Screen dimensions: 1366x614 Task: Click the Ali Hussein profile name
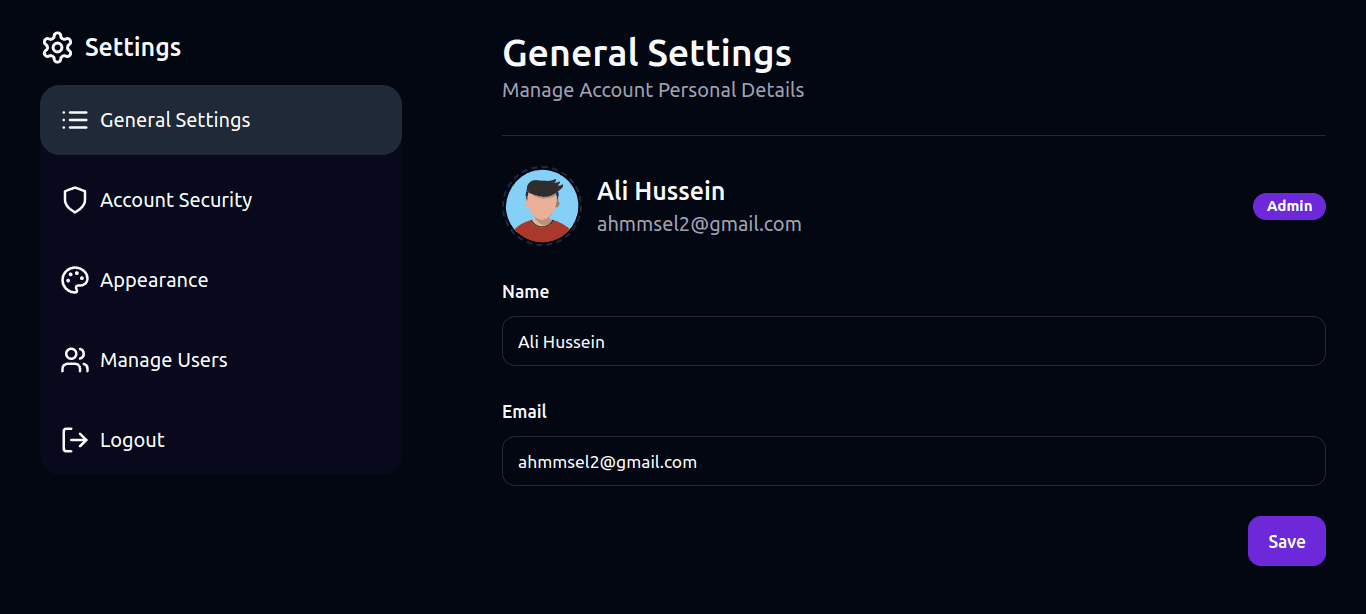pos(661,191)
